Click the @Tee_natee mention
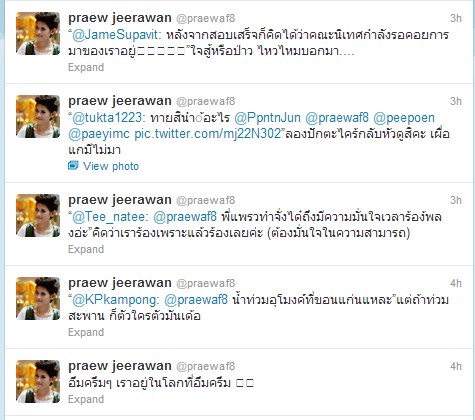 (x=110, y=217)
